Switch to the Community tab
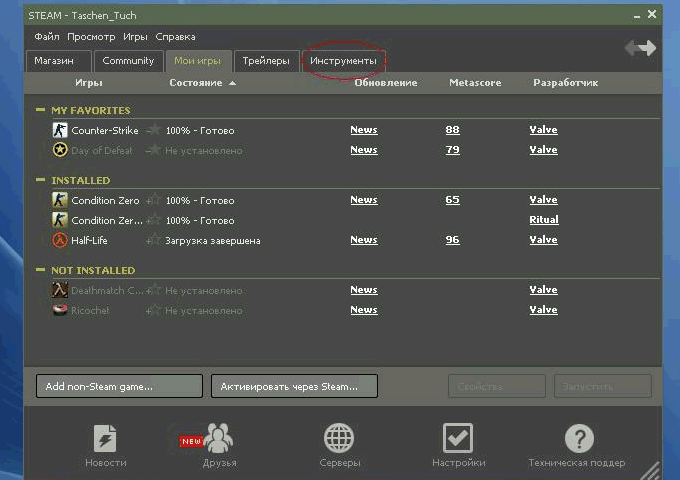The width and height of the screenshot is (680, 480). tap(128, 61)
